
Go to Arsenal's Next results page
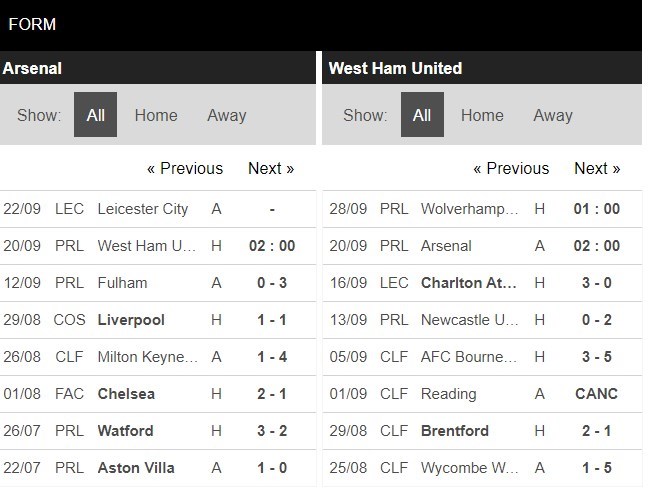click(271, 168)
